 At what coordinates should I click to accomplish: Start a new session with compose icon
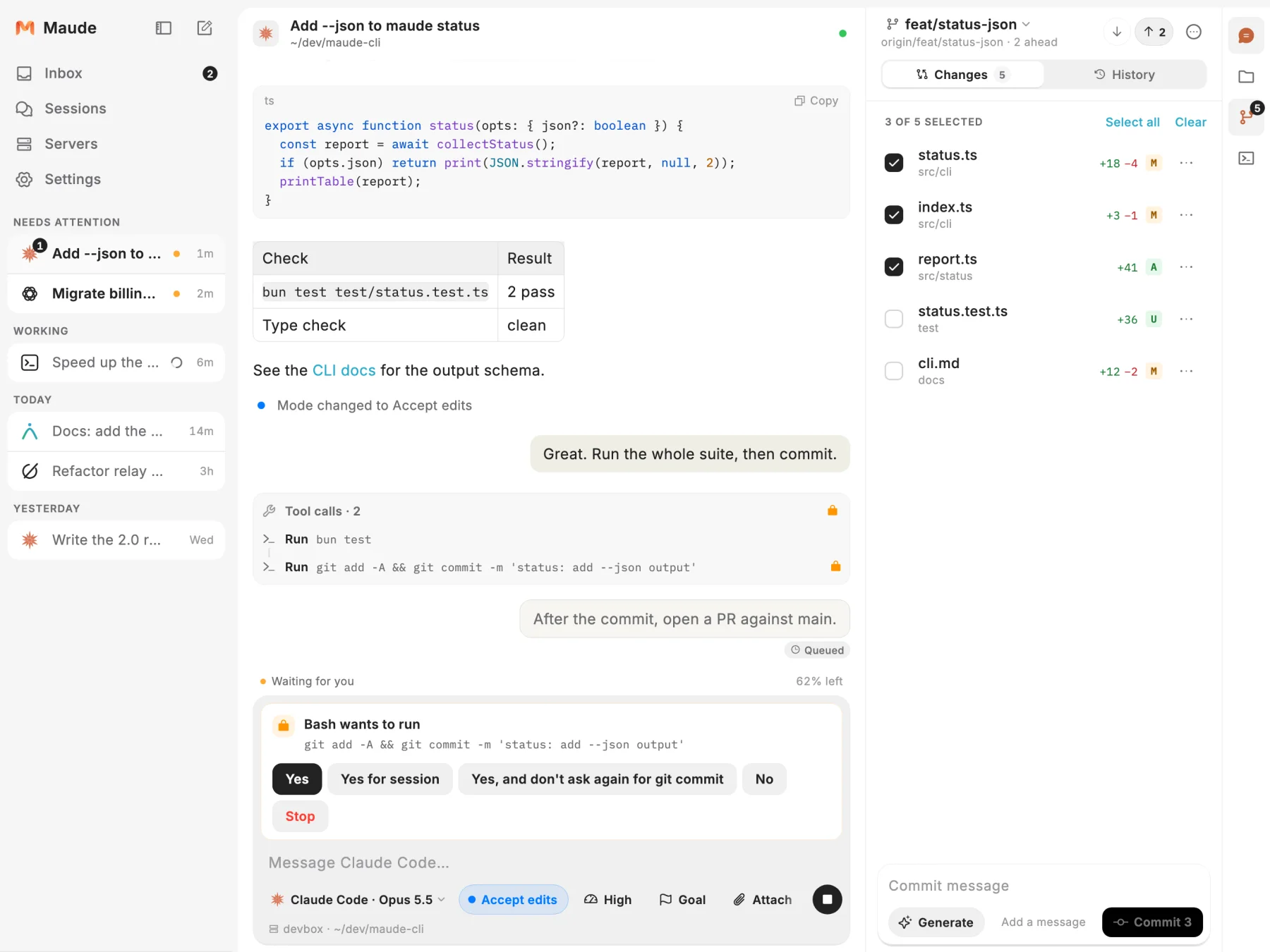tap(205, 28)
